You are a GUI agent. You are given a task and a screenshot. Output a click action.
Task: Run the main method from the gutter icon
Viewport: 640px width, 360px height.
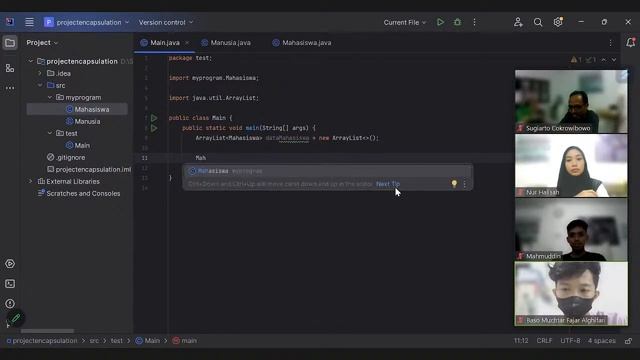pyautogui.click(x=154, y=128)
